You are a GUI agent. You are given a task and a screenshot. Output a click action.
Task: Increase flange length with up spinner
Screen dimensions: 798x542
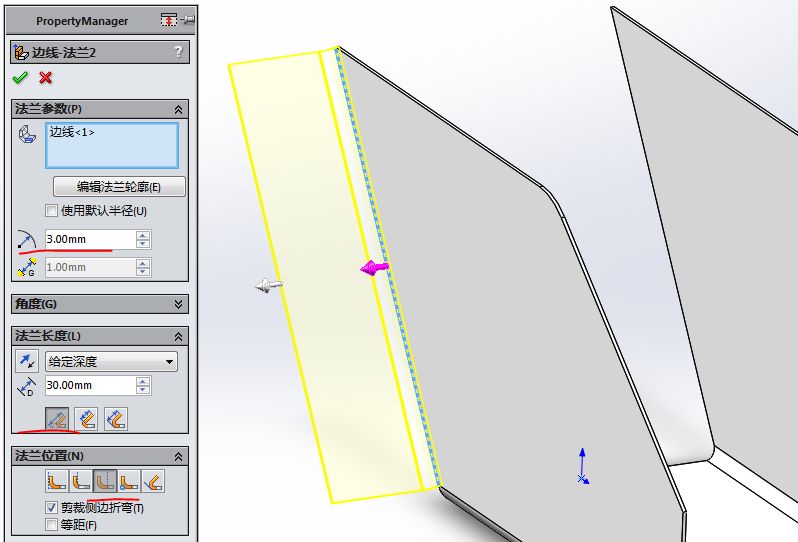pos(143,381)
